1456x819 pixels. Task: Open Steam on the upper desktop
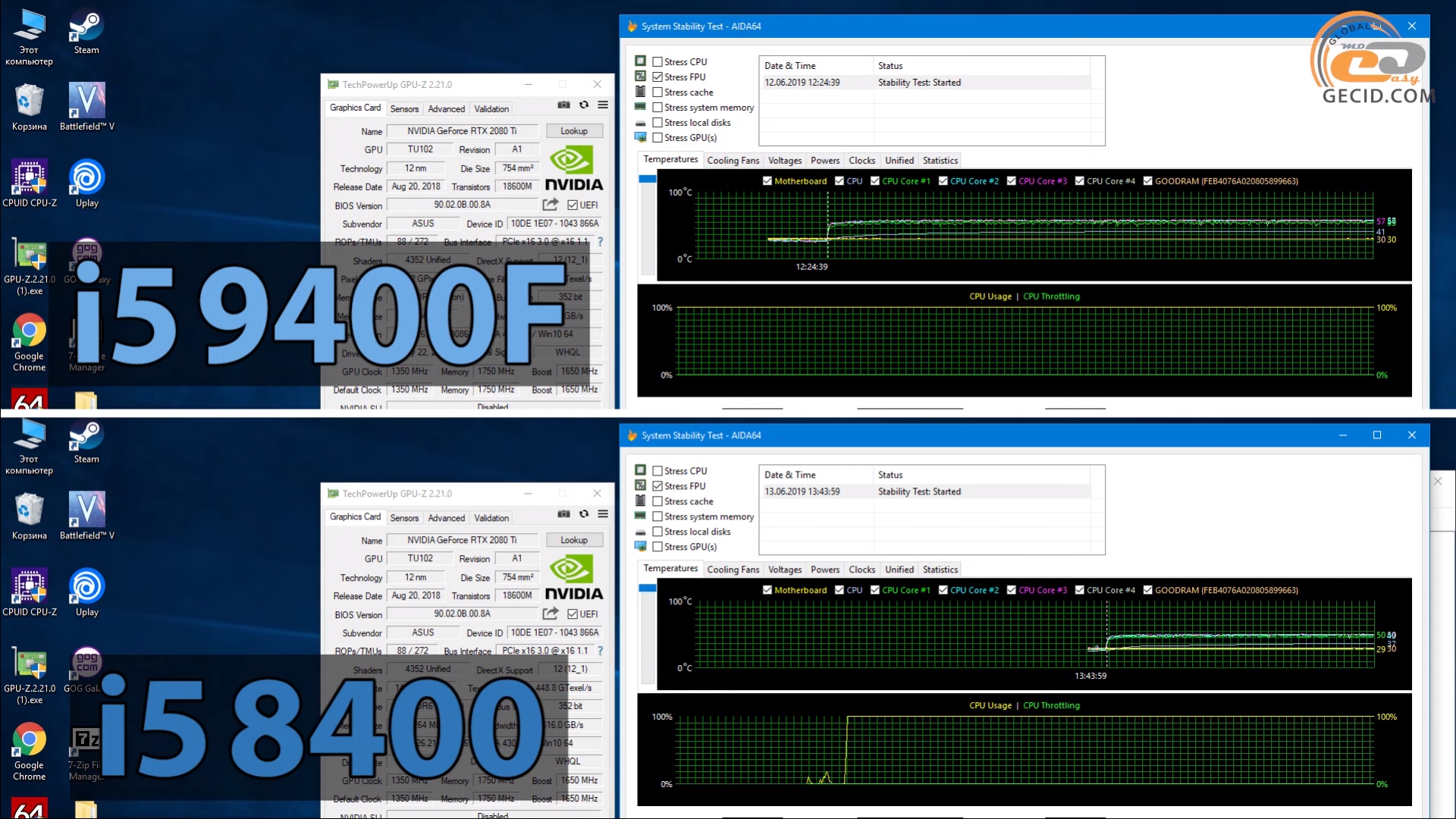click(x=86, y=32)
